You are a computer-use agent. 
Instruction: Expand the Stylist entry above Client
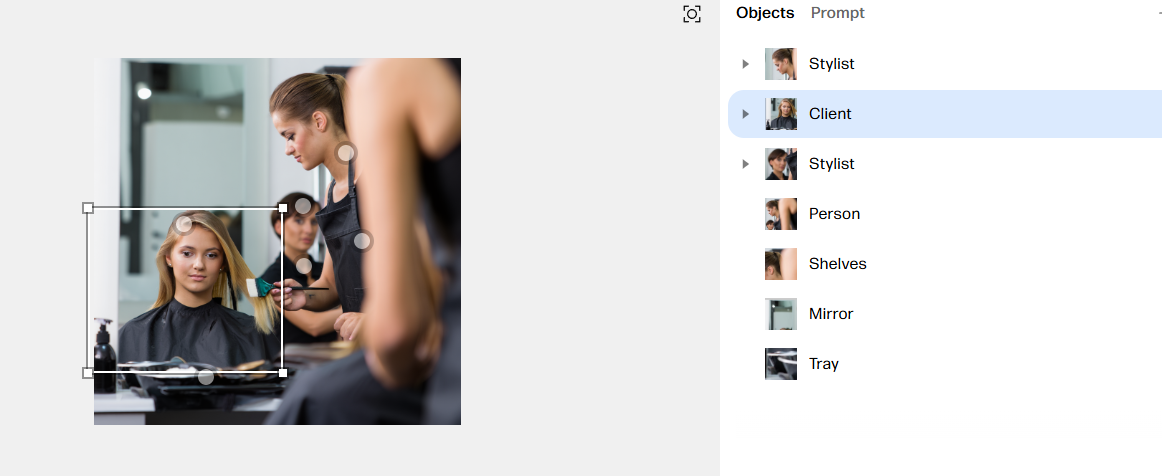(x=746, y=64)
